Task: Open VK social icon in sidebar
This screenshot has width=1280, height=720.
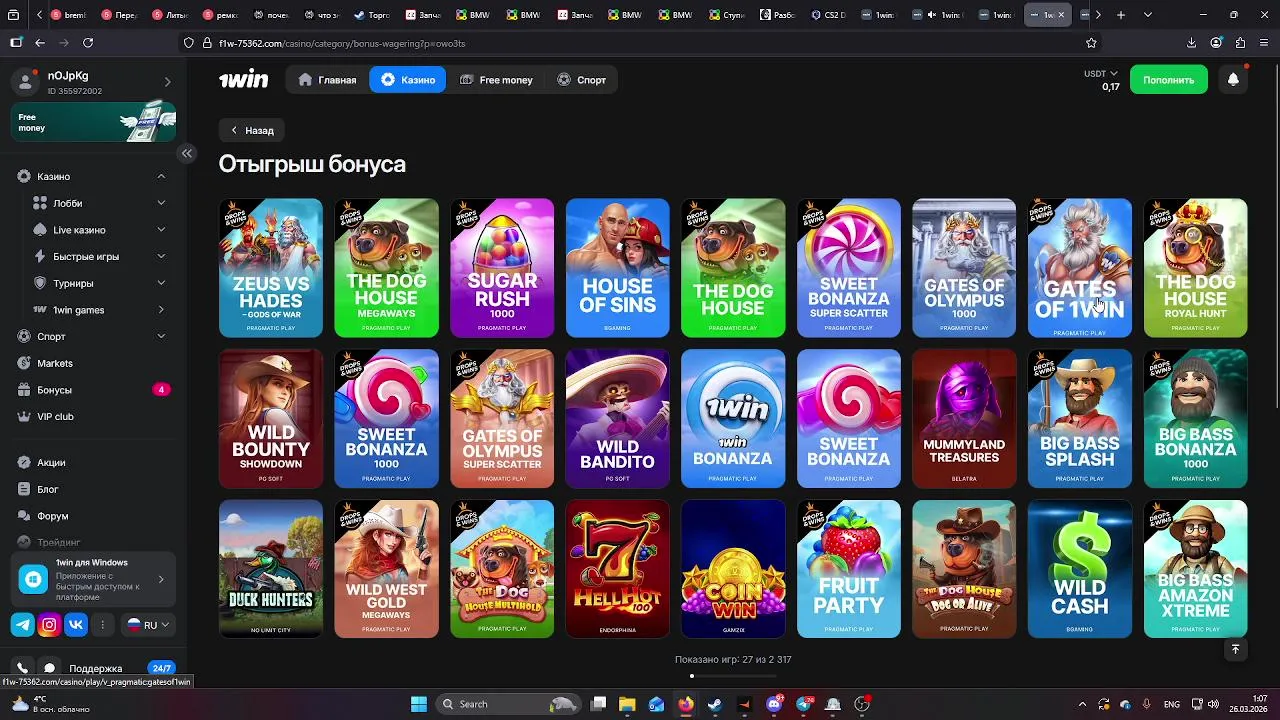Action: [76, 625]
